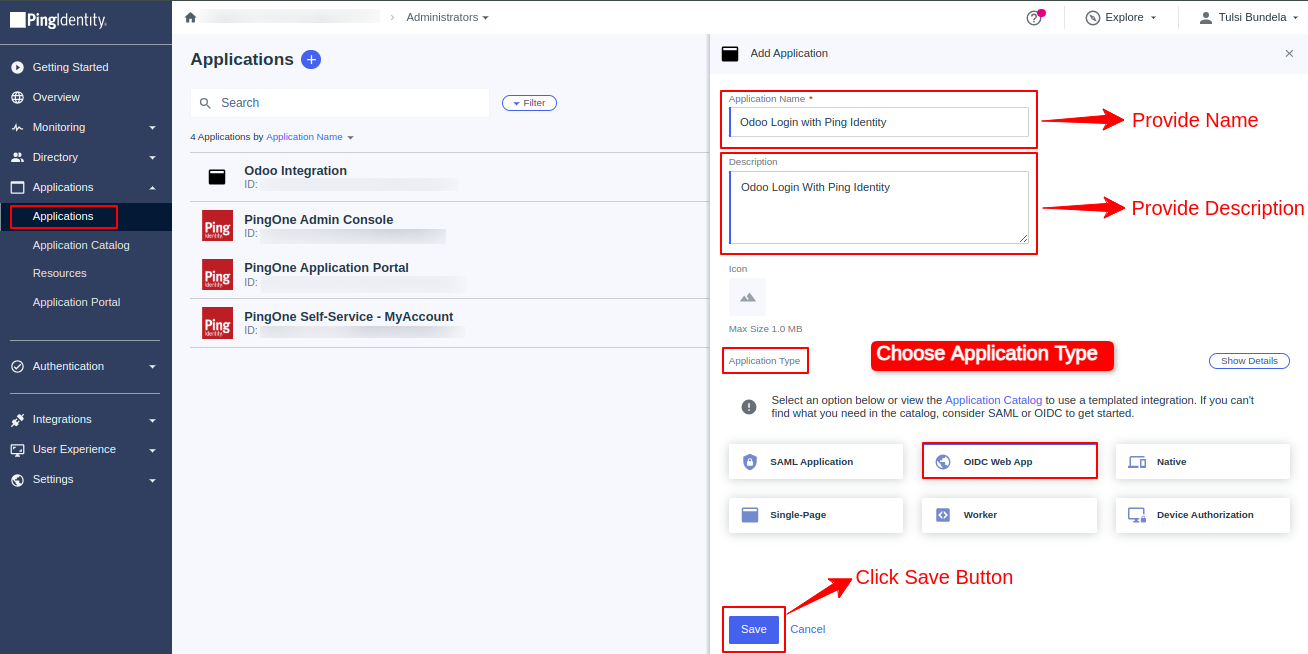The image size is (1308, 654).
Task: Expand the Directory menu arrow
Action: [x=153, y=158]
